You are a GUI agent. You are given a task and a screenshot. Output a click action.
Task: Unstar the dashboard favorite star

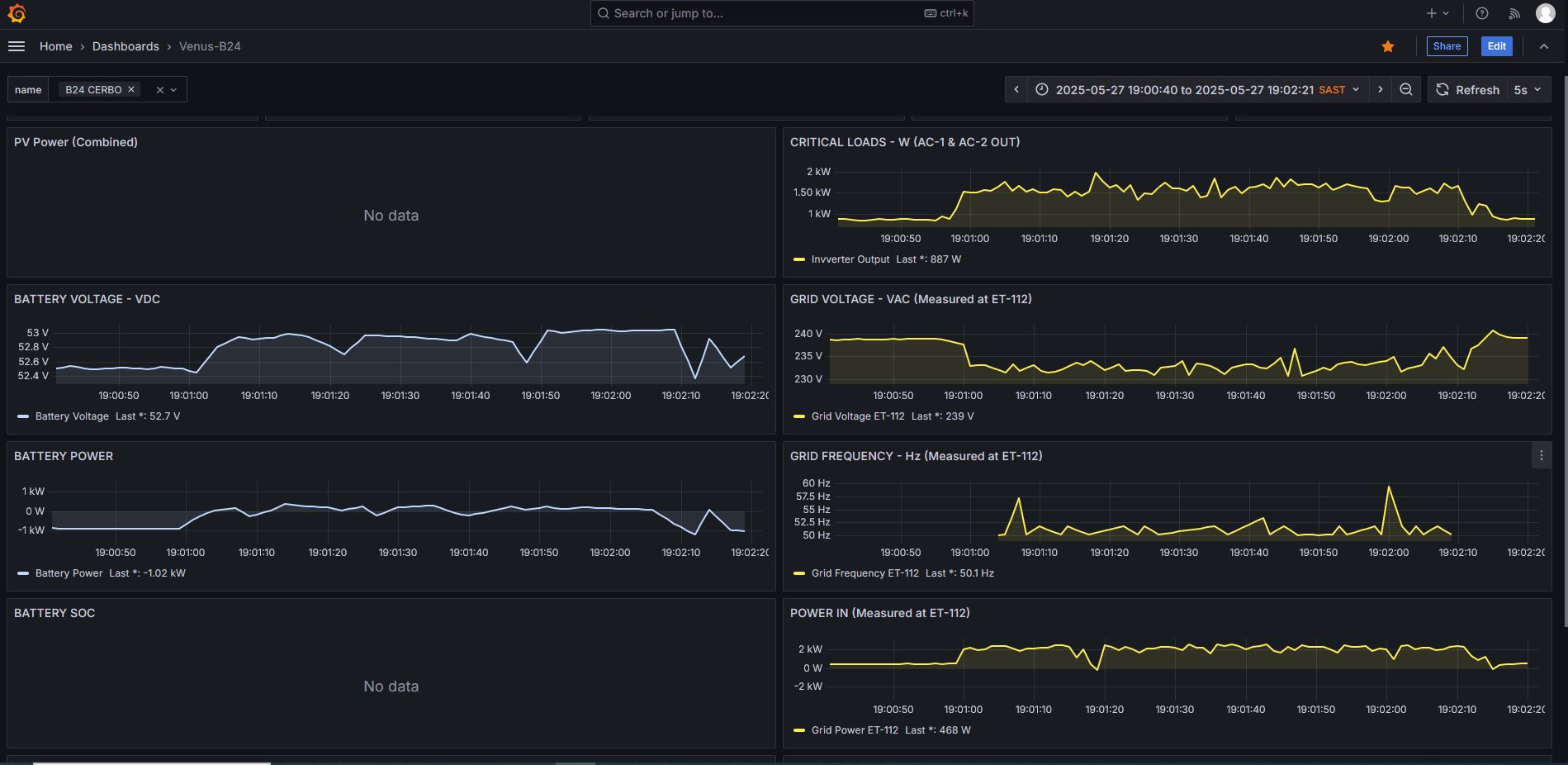pos(1388,46)
